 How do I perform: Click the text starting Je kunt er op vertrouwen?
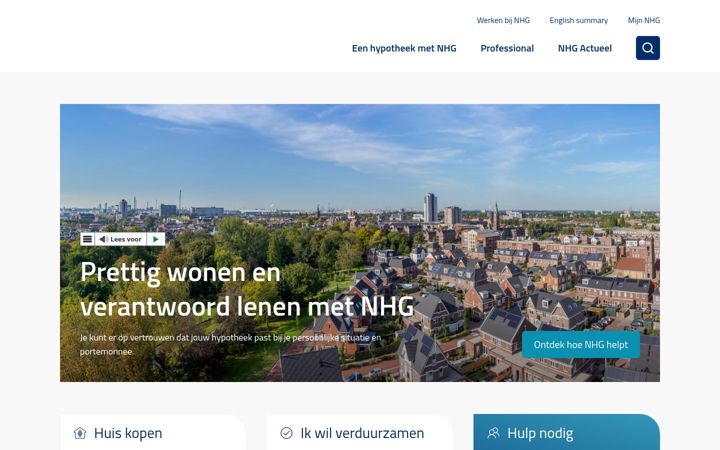(x=231, y=344)
